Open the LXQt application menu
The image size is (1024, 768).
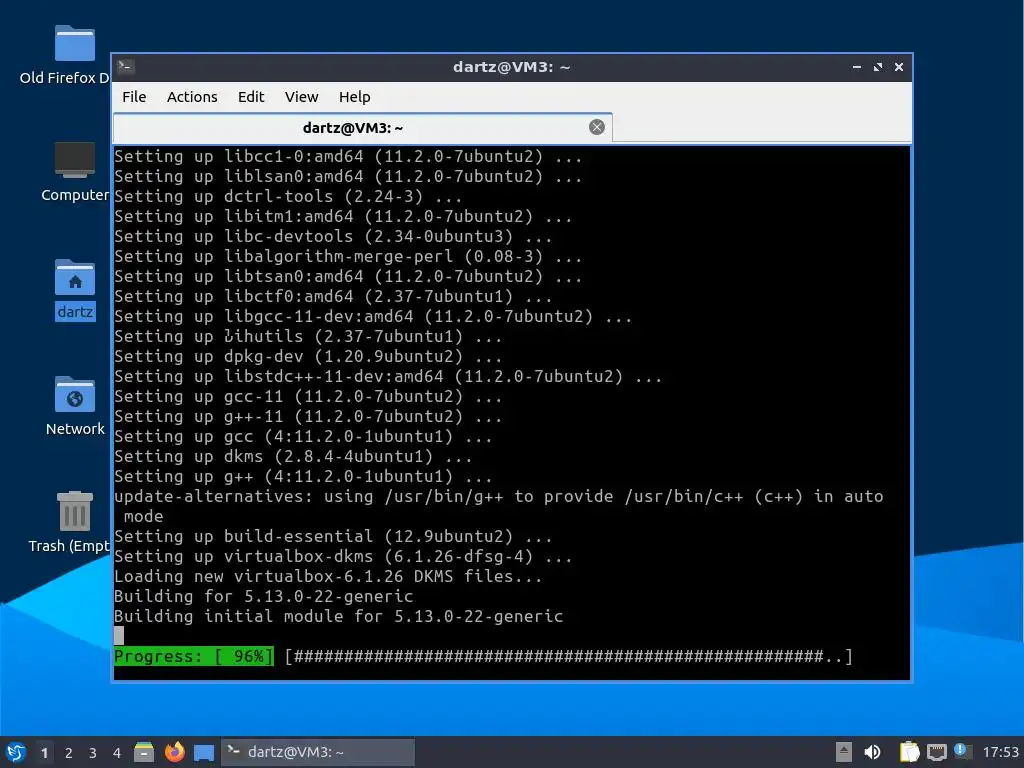16,752
